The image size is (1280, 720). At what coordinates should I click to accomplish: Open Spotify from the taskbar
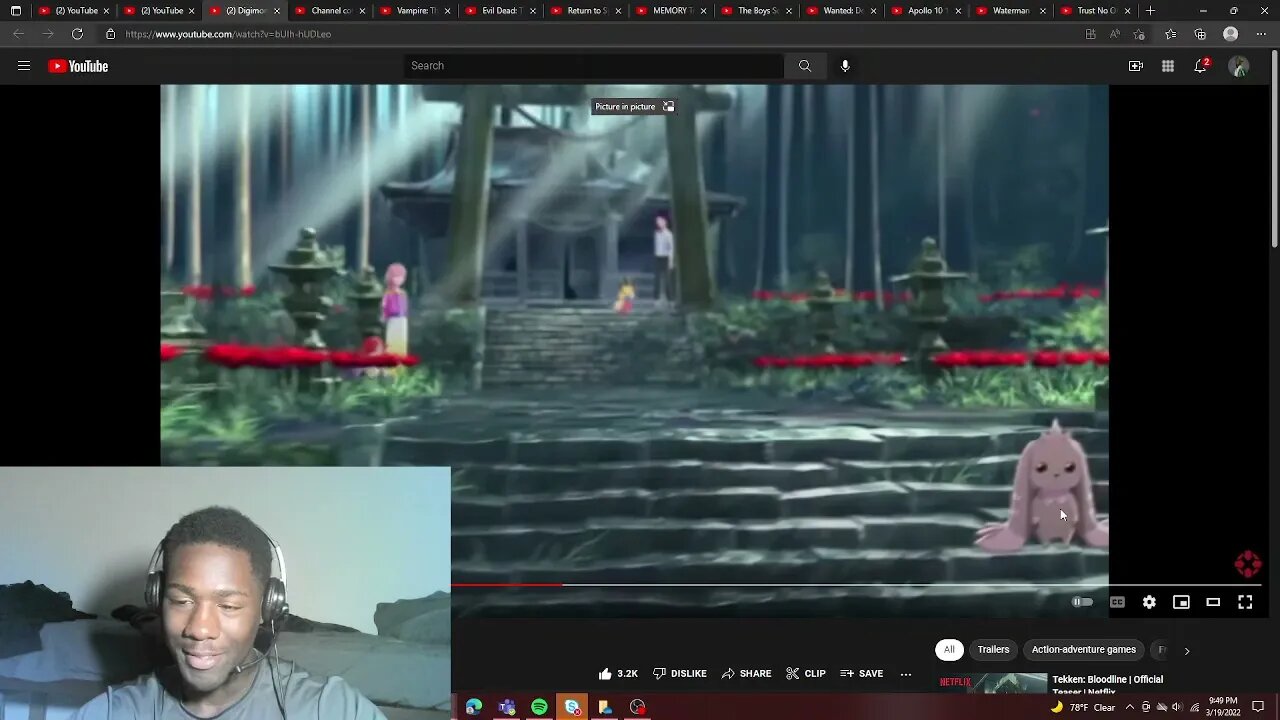(540, 707)
